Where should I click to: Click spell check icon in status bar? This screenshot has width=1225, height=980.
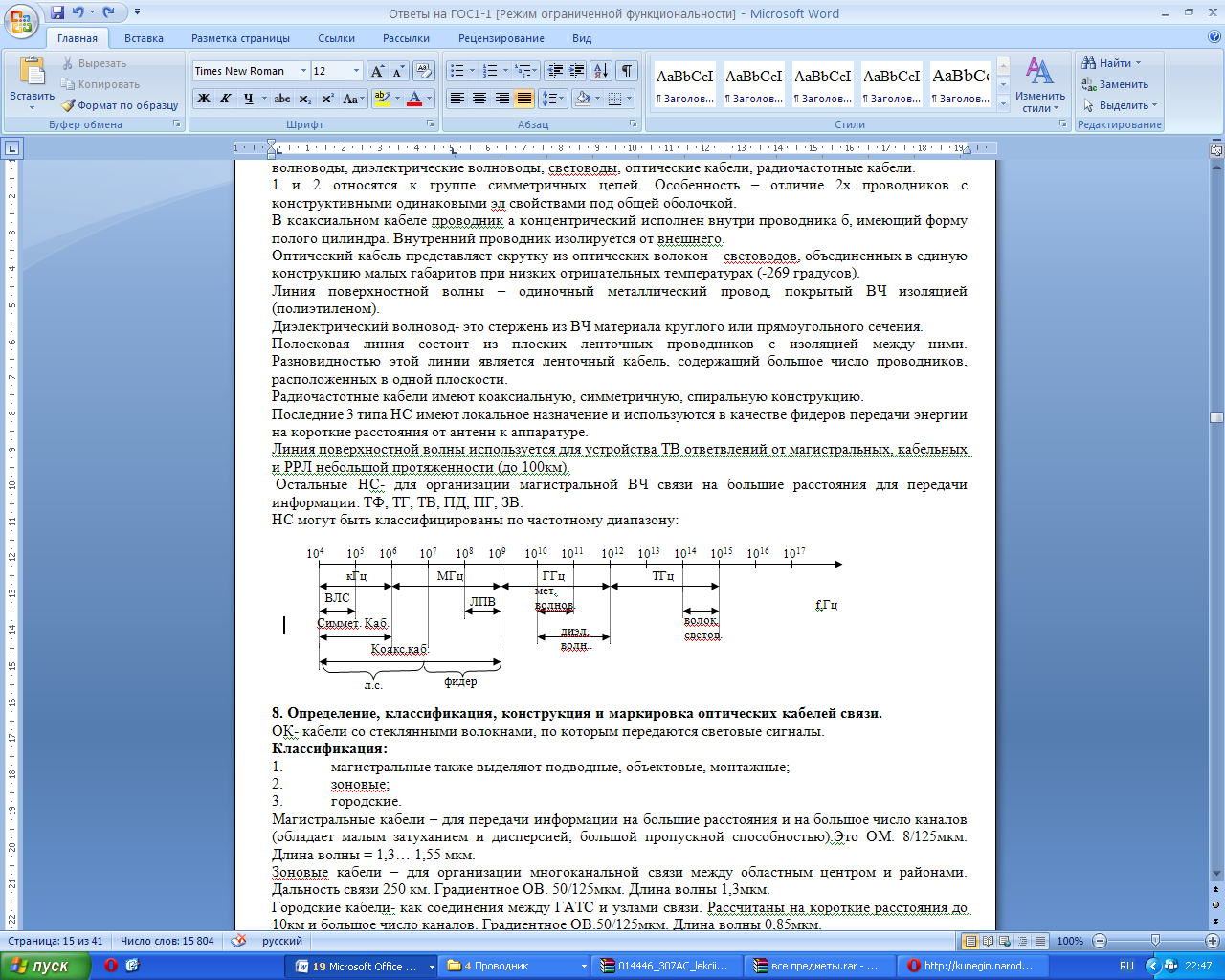click(x=238, y=941)
